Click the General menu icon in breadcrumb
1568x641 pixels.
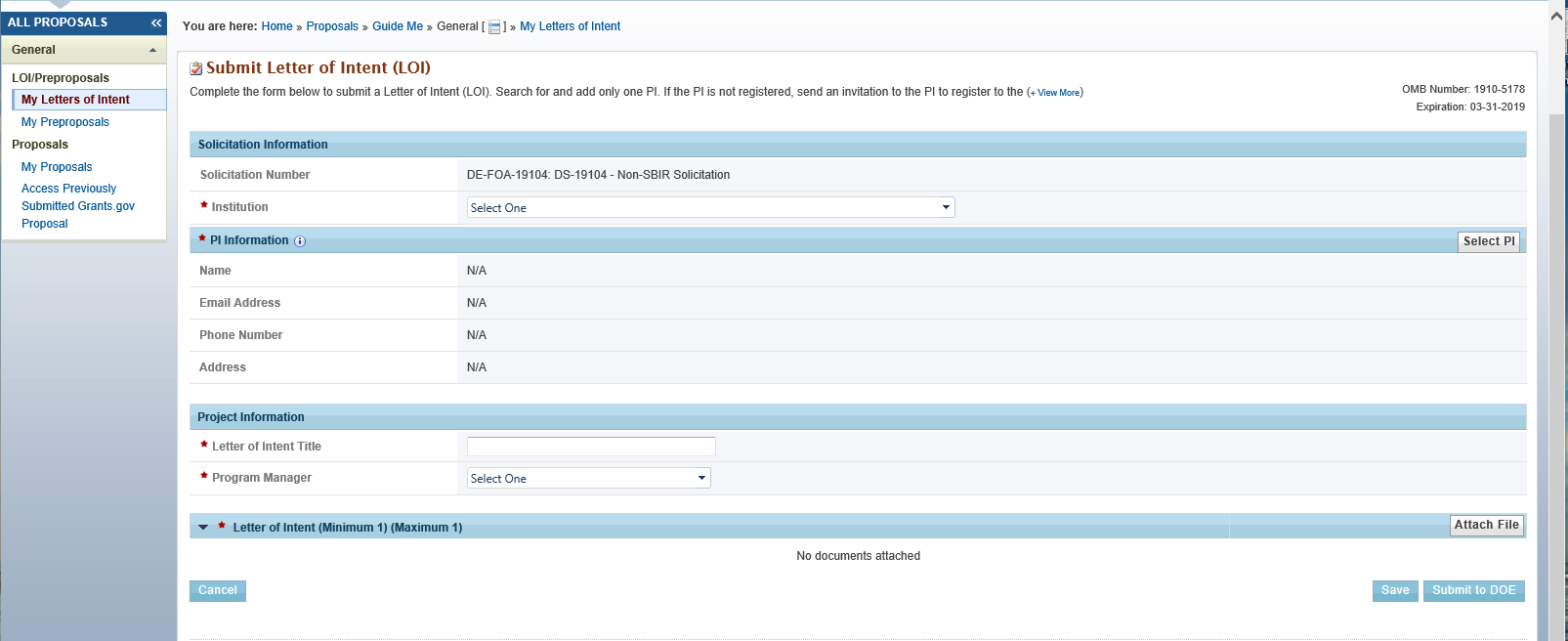point(494,27)
